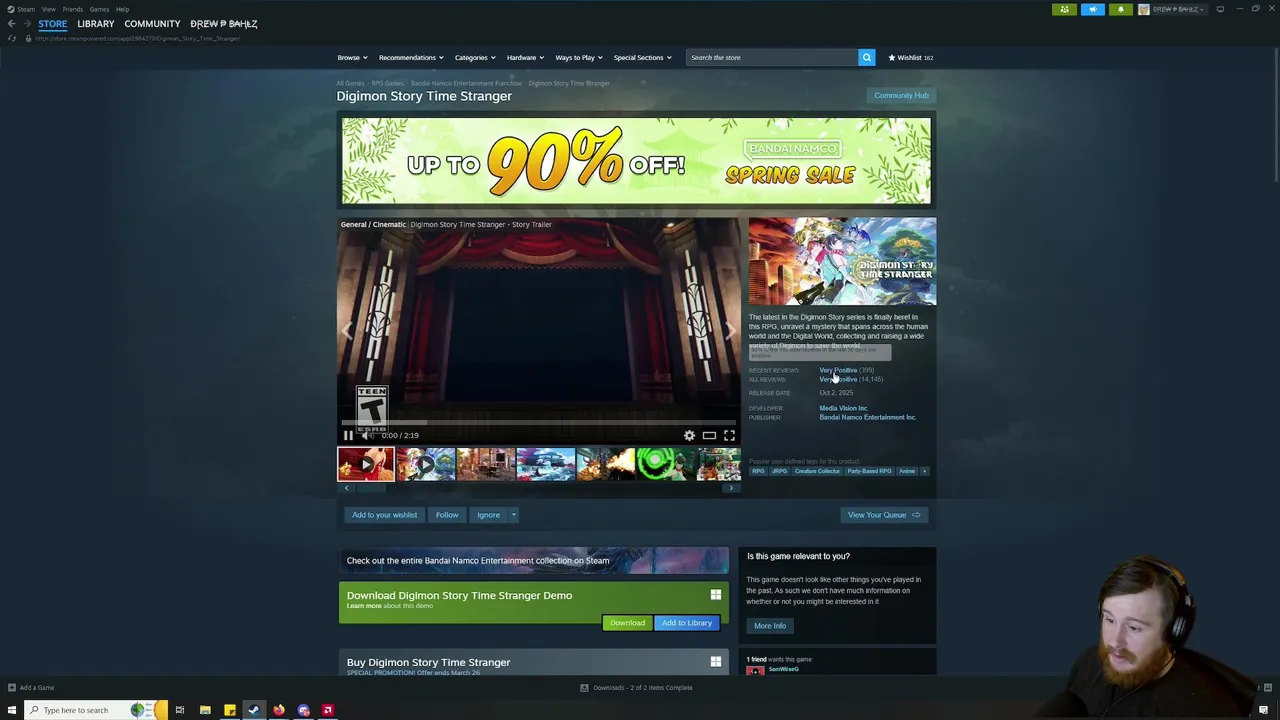
Task: Open Task View on the taskbar
Action: tap(180, 710)
